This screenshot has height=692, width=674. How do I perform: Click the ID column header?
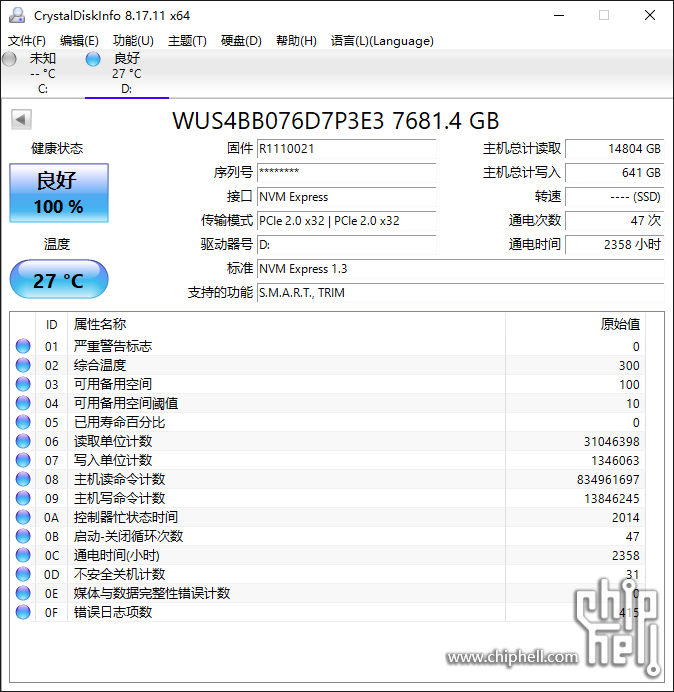point(51,325)
